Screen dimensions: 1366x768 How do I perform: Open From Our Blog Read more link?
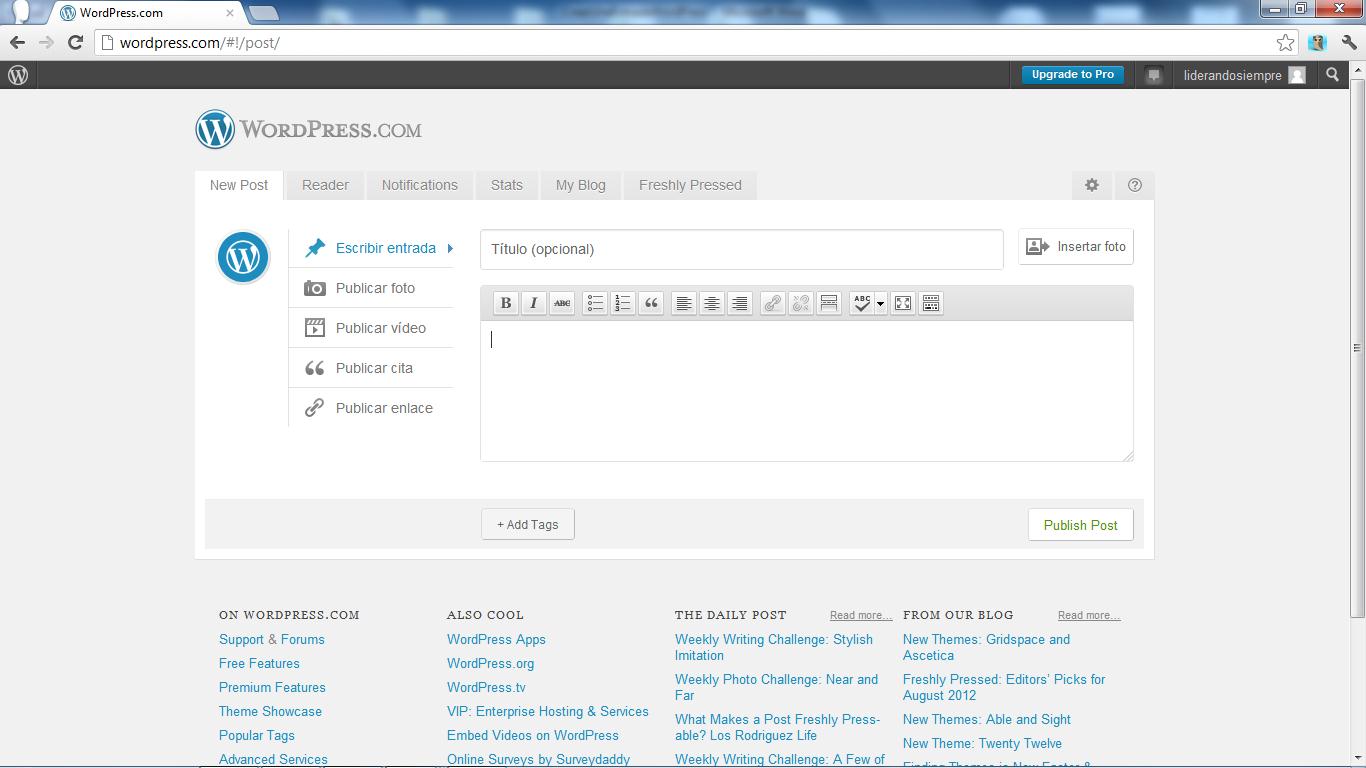[1089, 615]
